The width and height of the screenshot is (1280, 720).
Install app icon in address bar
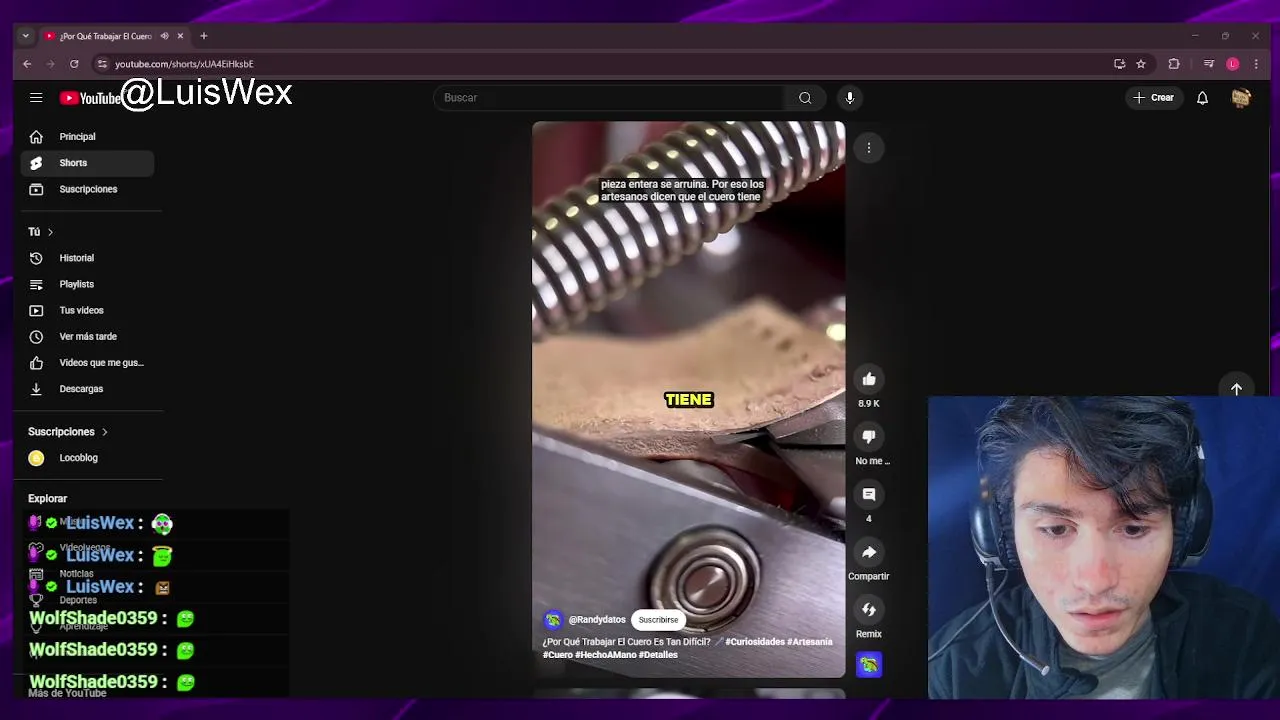point(1120,64)
